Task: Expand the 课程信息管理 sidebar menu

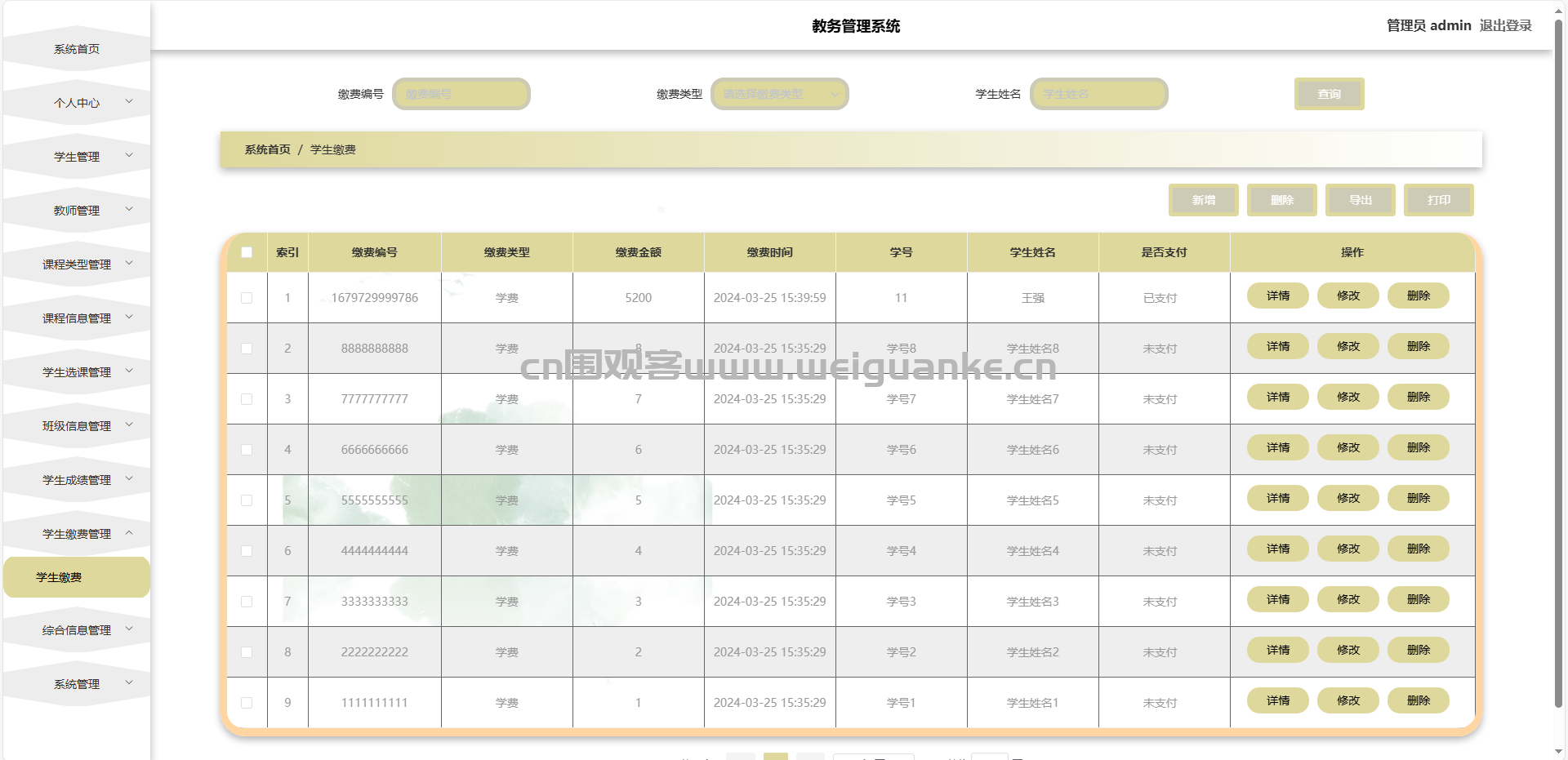Action: click(x=77, y=318)
